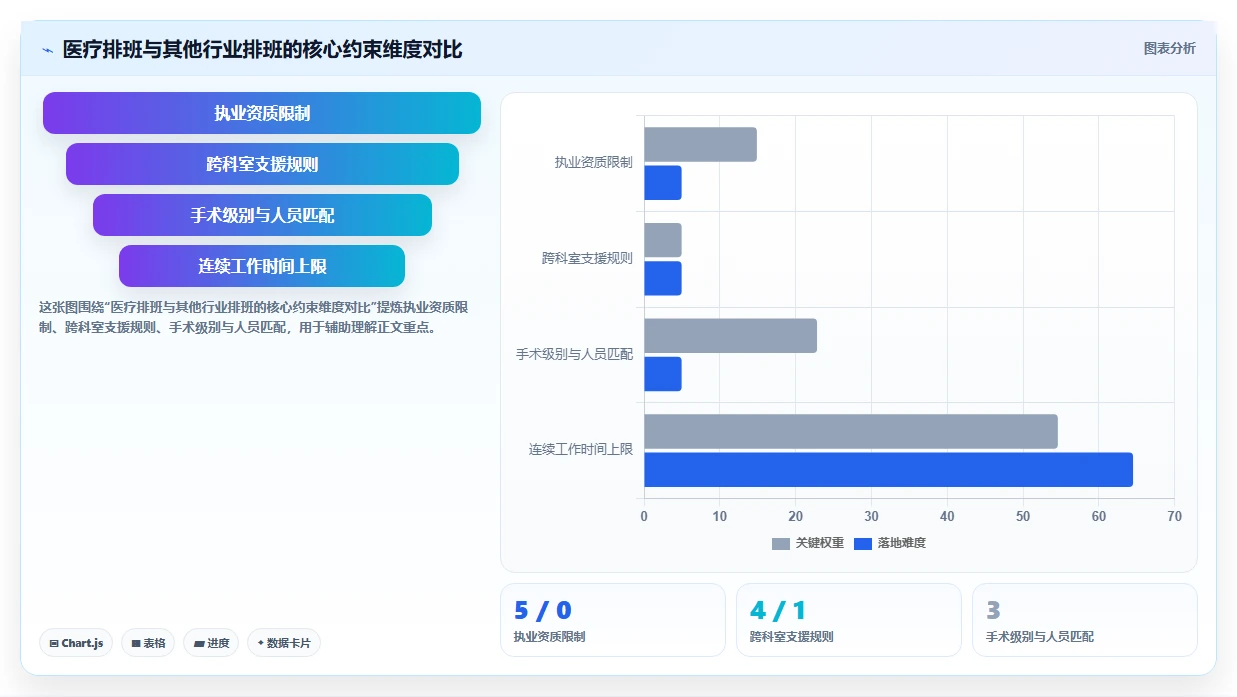Select the 跨科室支援规则 funnel bar

click(x=262, y=164)
